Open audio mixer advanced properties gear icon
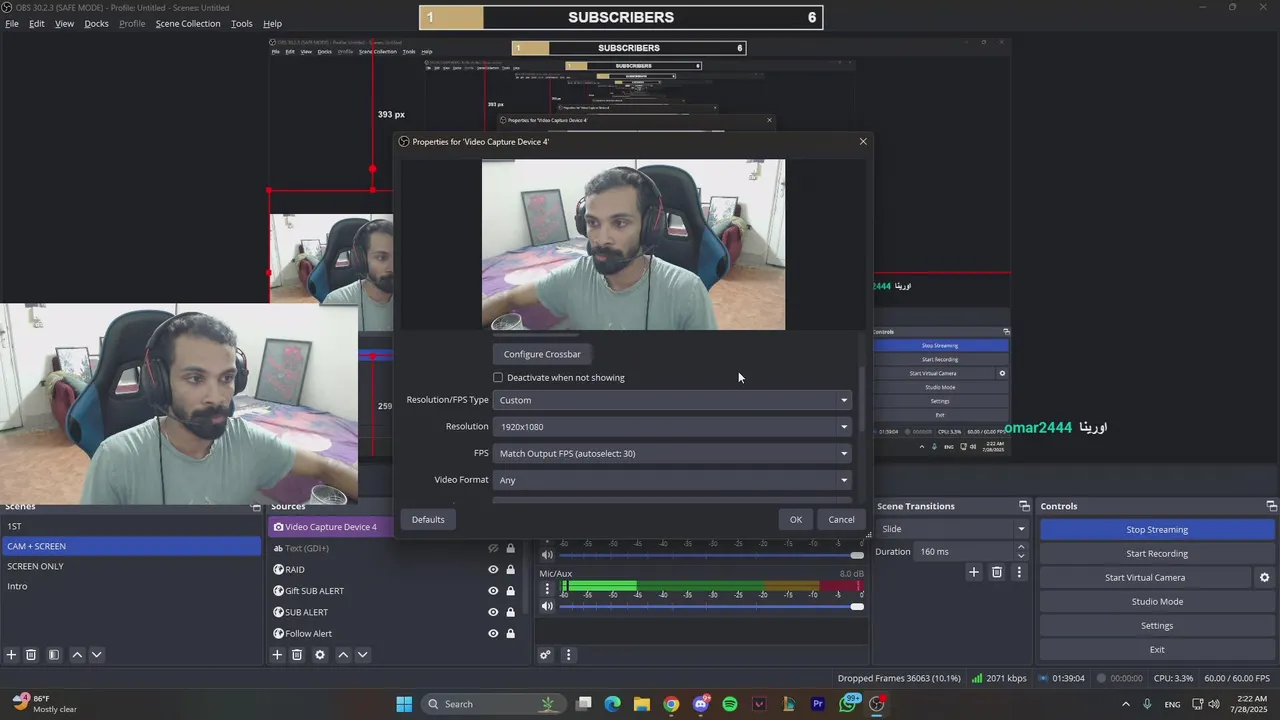 [545, 655]
